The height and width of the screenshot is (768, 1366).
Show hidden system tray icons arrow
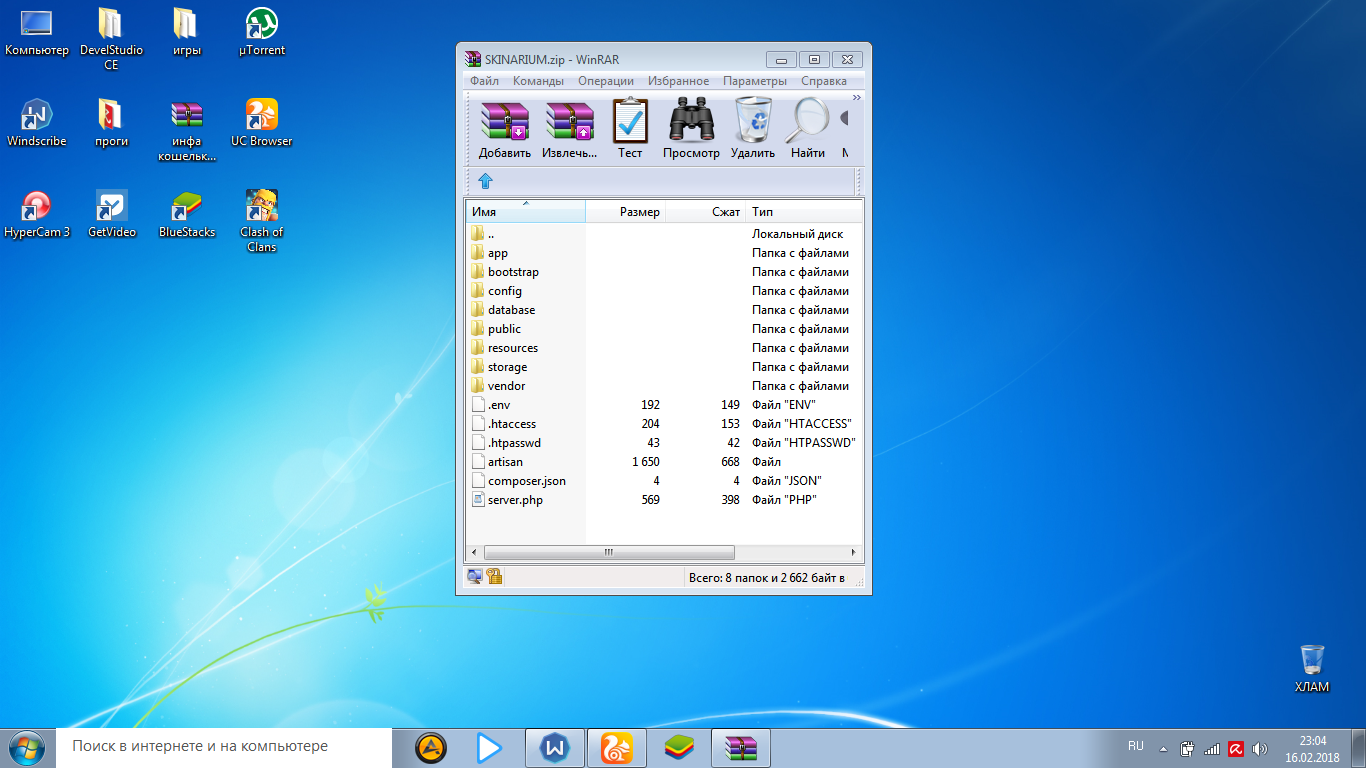pyautogui.click(x=1163, y=748)
